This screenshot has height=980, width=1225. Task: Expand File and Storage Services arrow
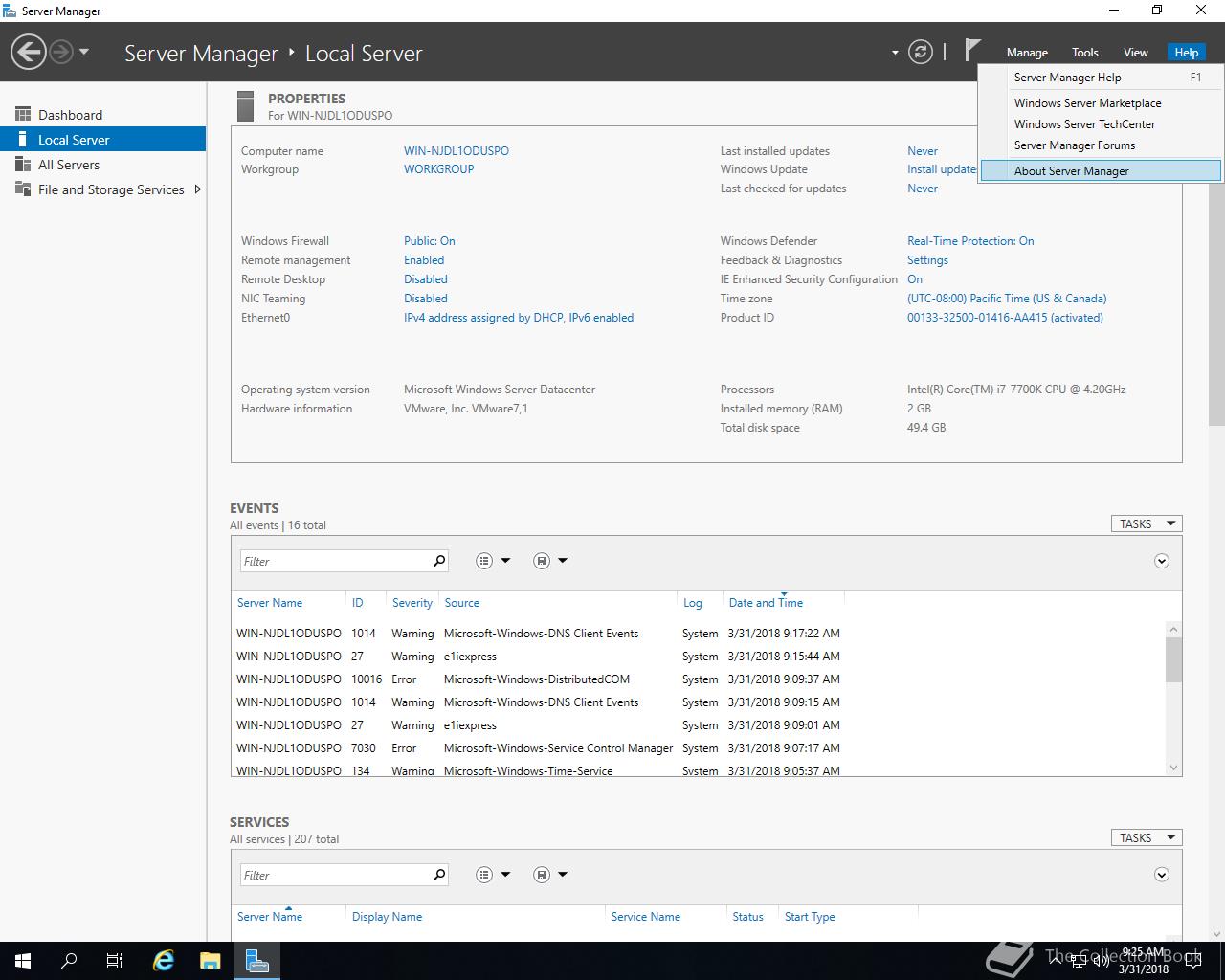[x=197, y=189]
